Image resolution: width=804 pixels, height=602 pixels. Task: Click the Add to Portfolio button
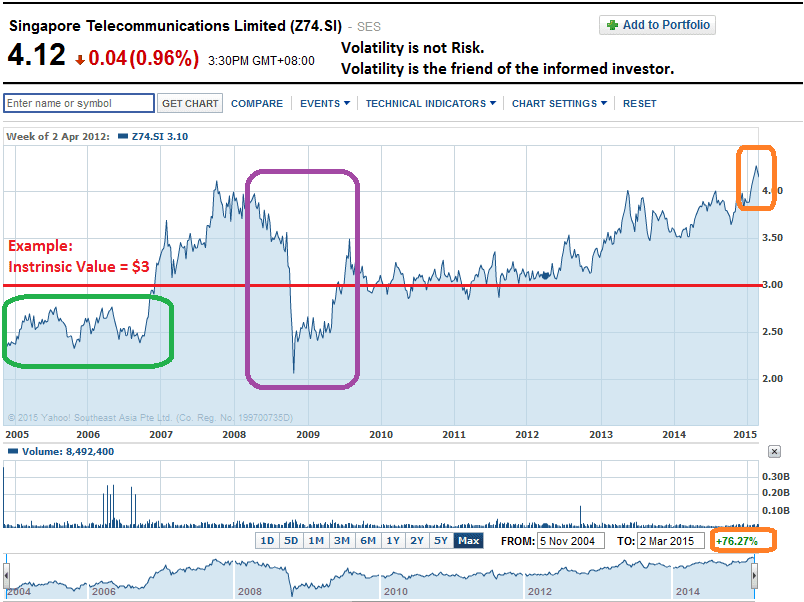coord(657,25)
